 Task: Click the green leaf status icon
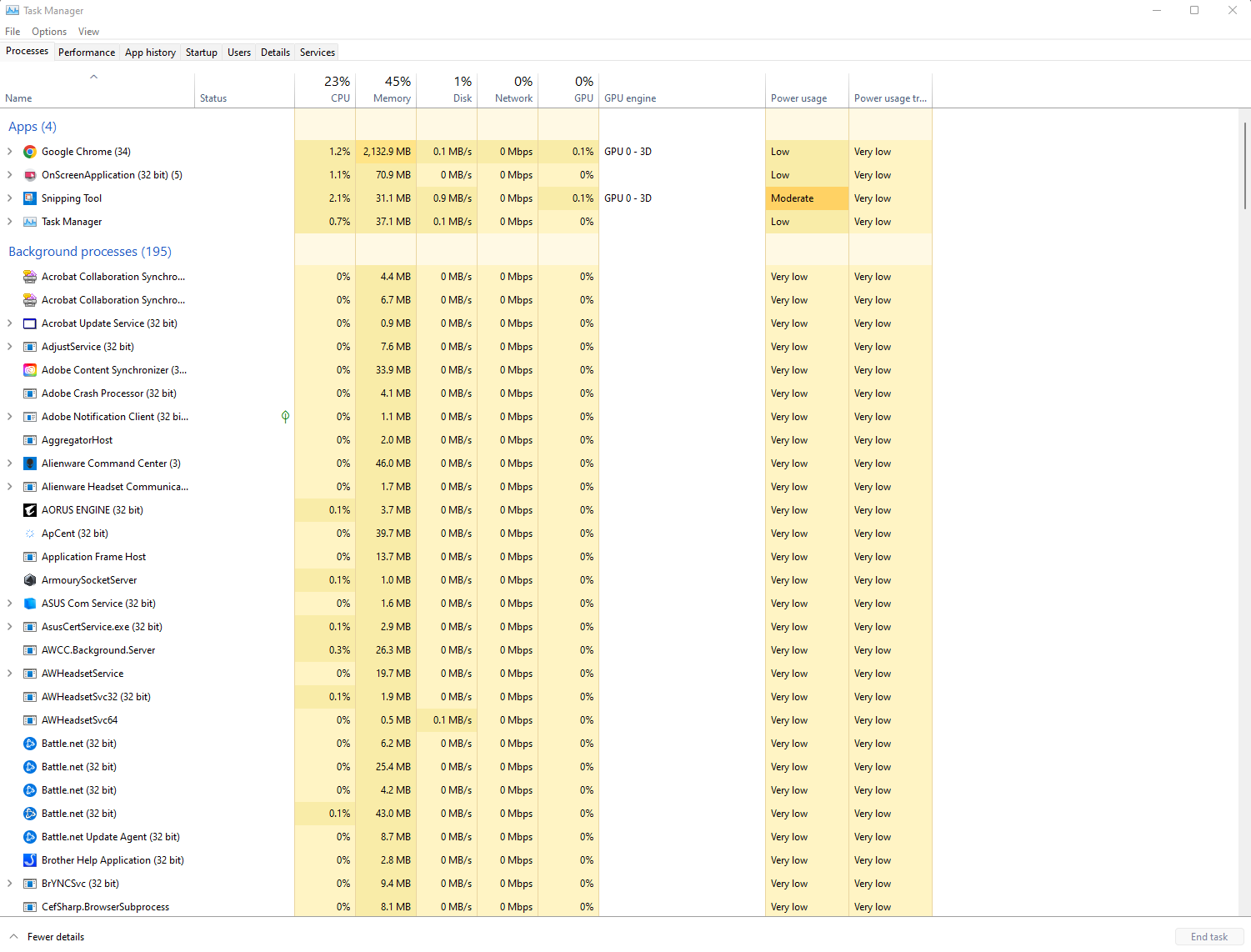285,417
